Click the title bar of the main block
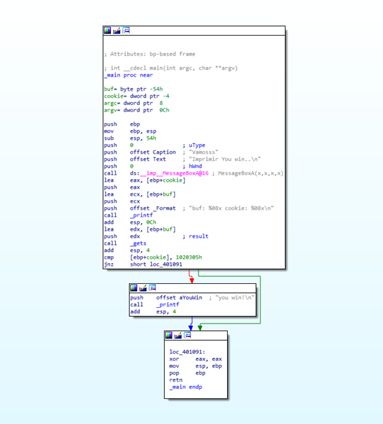This screenshot has width=383, height=424. pyautogui.click(x=194, y=31)
